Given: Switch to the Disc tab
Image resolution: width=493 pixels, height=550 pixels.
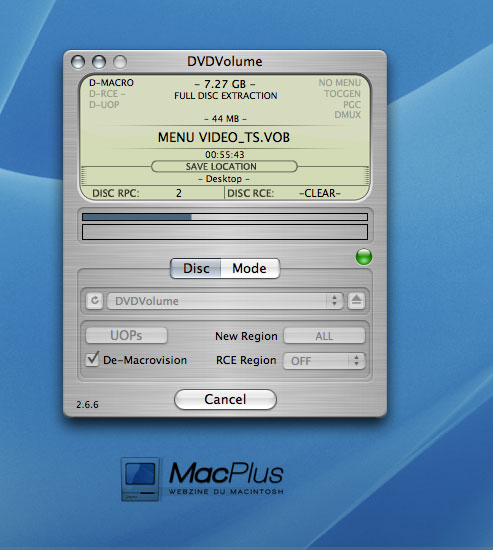Looking at the screenshot, I should (x=196, y=268).
